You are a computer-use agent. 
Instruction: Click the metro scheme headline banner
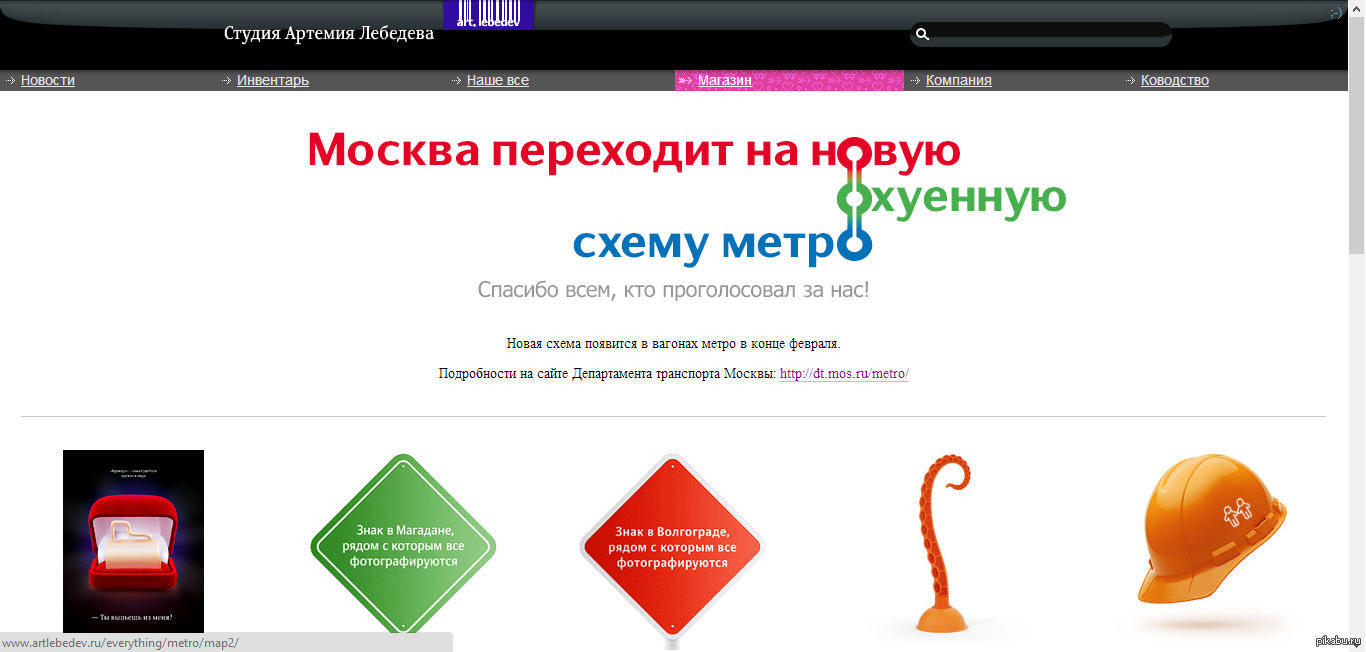pos(687,198)
